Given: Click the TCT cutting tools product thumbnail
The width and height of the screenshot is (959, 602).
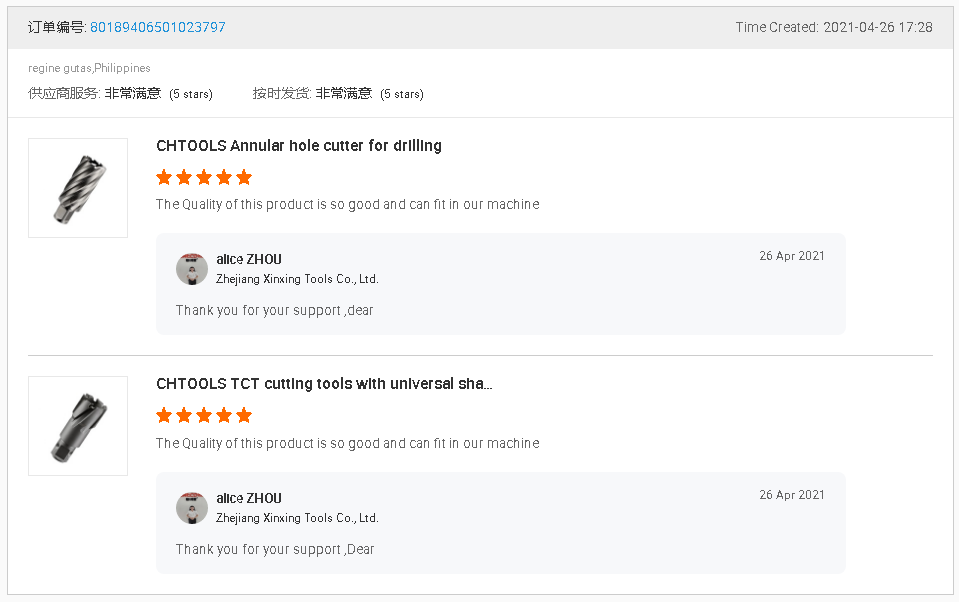Looking at the screenshot, I should point(78,426).
